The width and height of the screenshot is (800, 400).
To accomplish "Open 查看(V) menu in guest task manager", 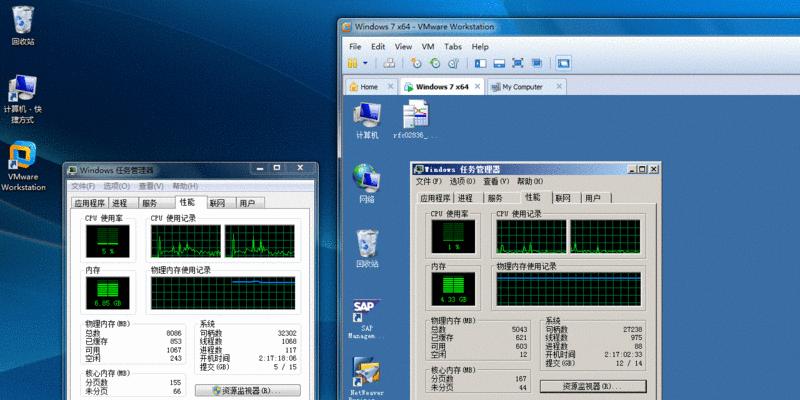I will point(496,181).
